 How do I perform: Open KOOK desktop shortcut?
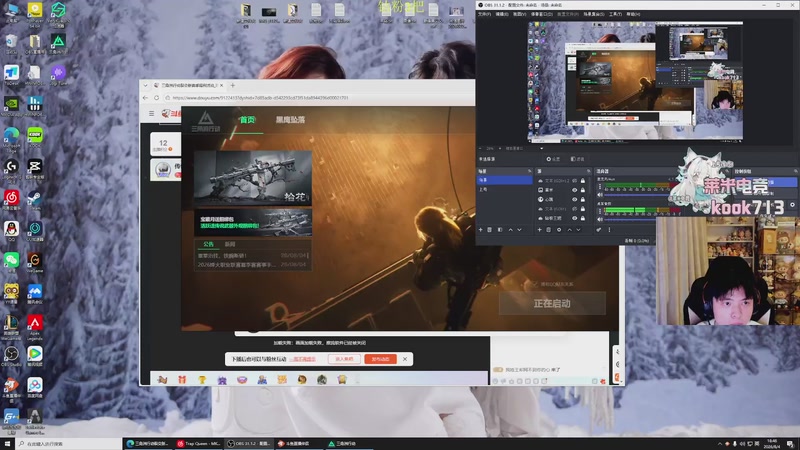coord(35,137)
